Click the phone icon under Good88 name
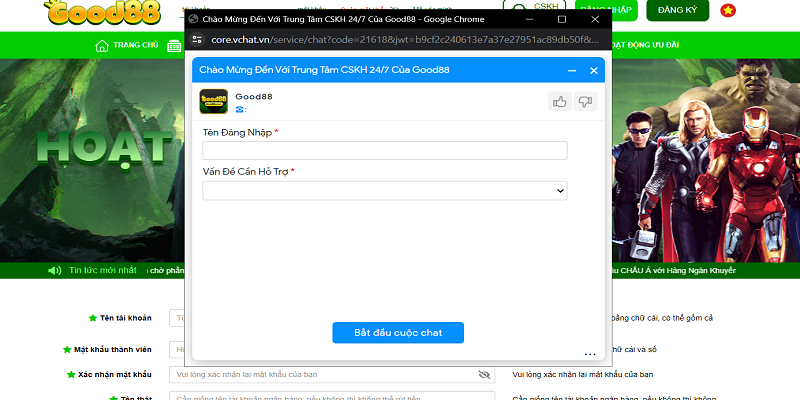Image resolution: width=800 pixels, height=400 pixels. (240, 109)
